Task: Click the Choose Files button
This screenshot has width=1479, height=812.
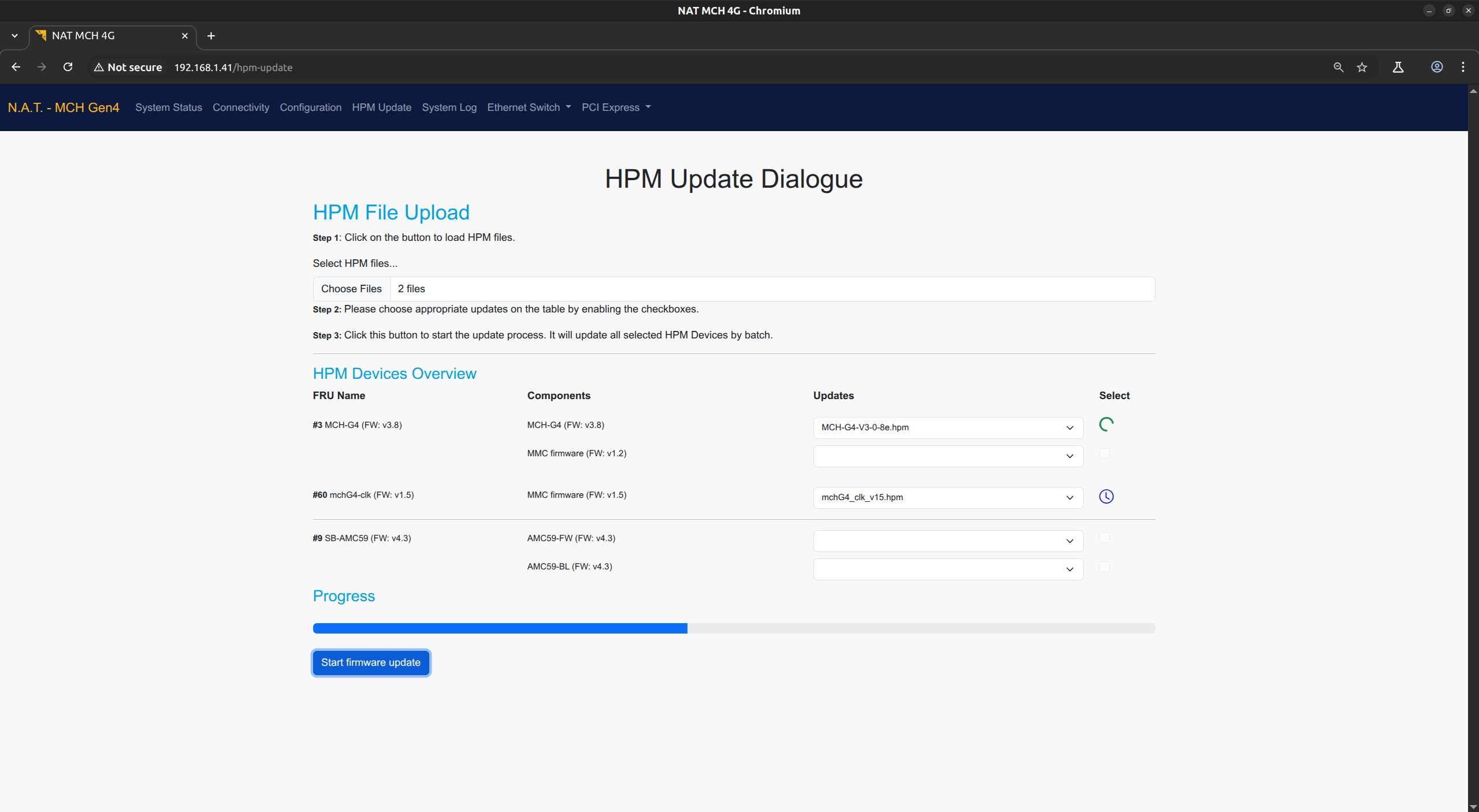Action: (x=351, y=289)
